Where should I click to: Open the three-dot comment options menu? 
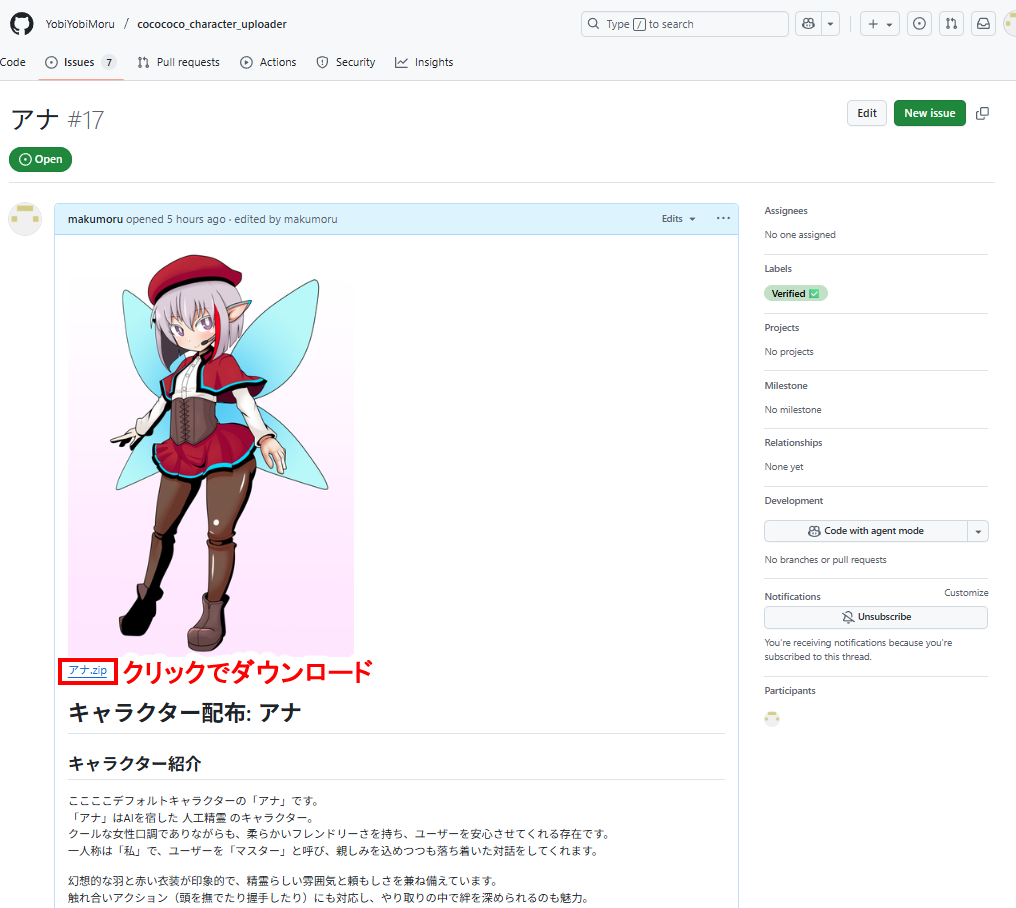tap(723, 219)
